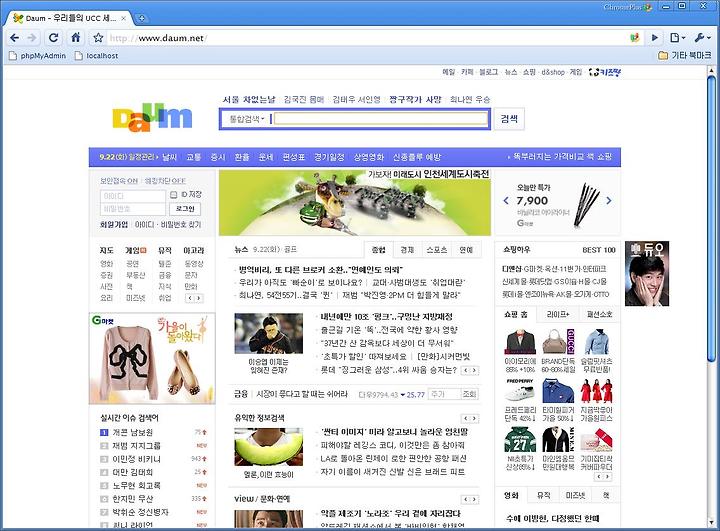Click the 검색 search button
This screenshot has width=720, height=531.
[509, 119]
